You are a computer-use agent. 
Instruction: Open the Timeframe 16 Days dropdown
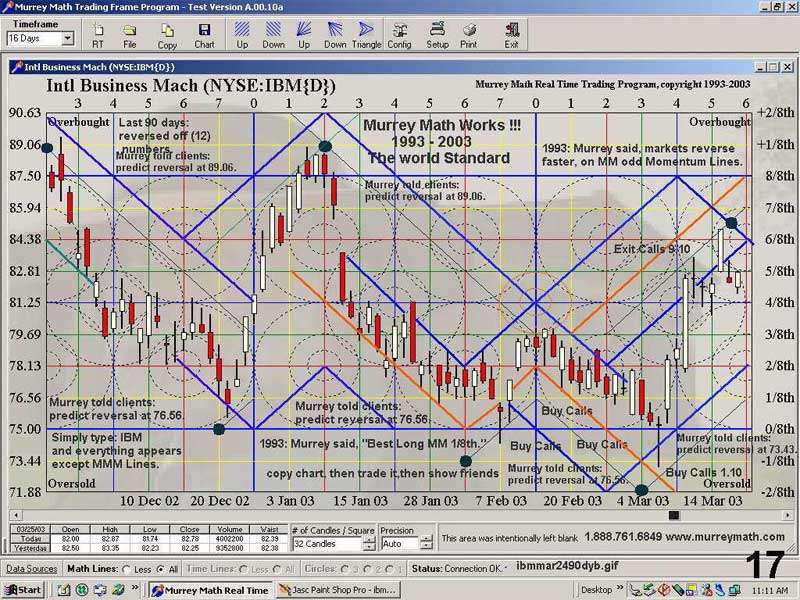click(x=67, y=38)
